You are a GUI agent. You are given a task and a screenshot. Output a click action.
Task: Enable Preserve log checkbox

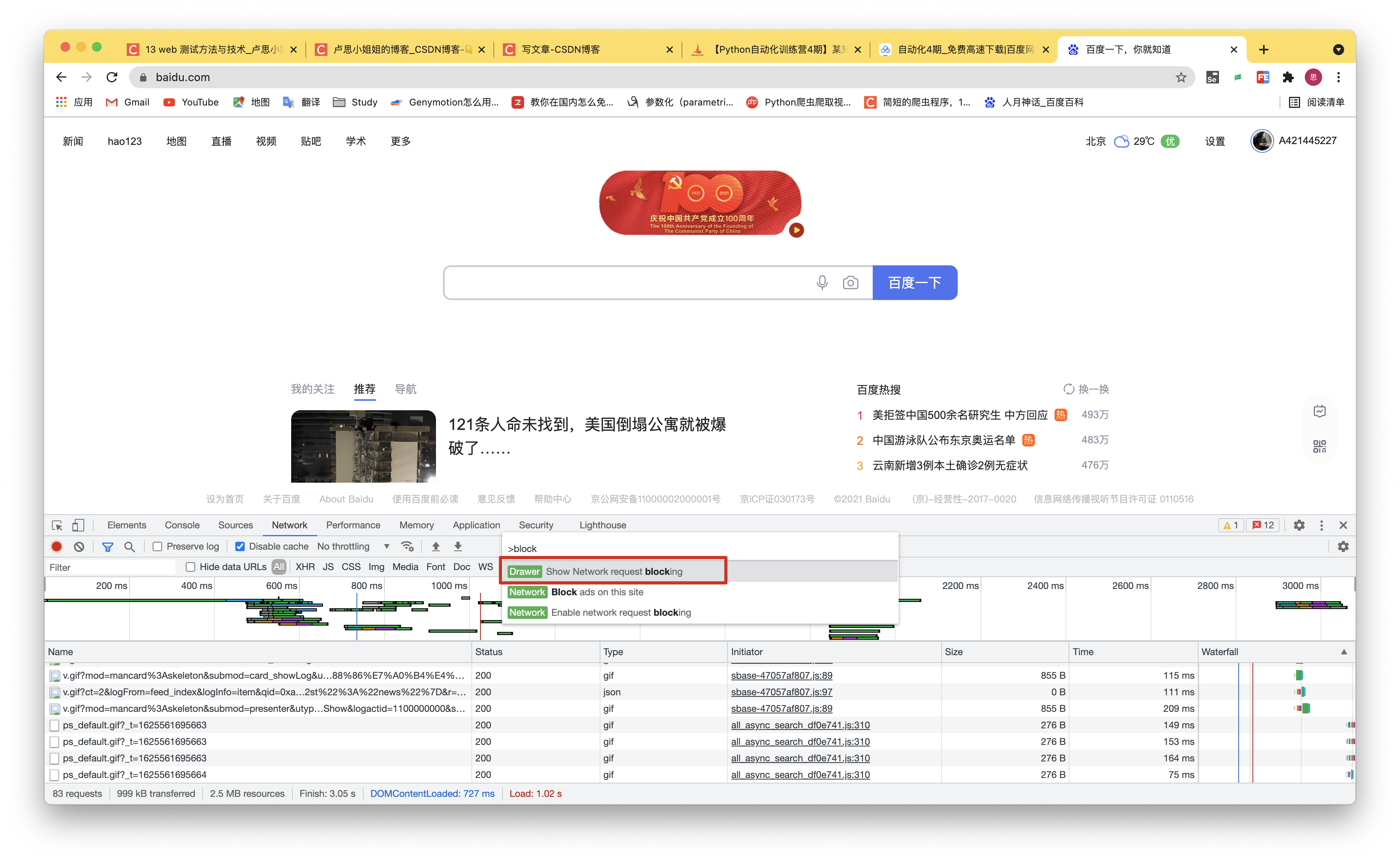coord(157,546)
